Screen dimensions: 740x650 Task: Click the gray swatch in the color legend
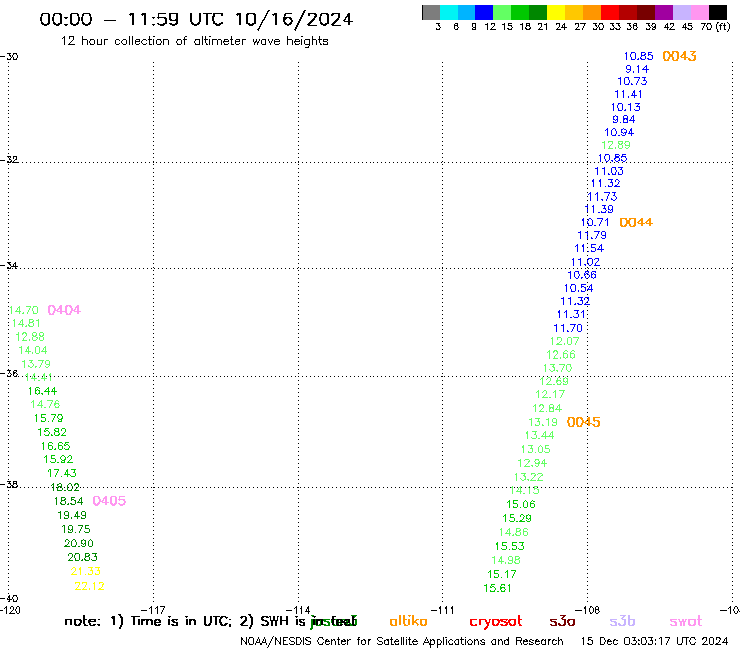[431, 12]
